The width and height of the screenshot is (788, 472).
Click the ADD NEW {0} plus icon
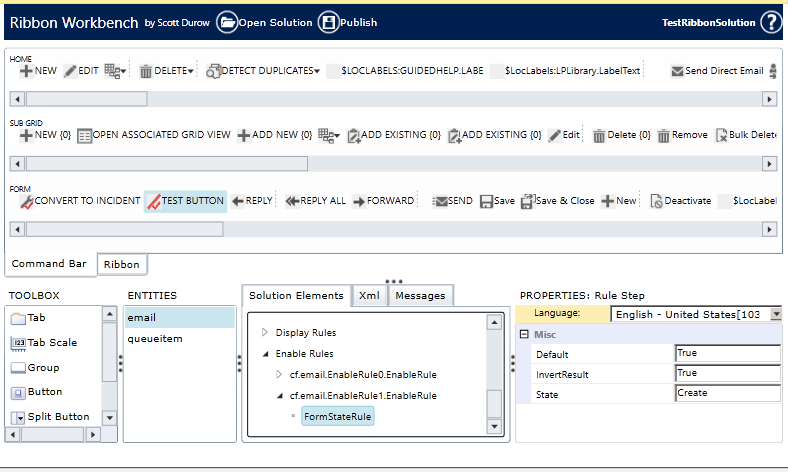[x=244, y=135]
